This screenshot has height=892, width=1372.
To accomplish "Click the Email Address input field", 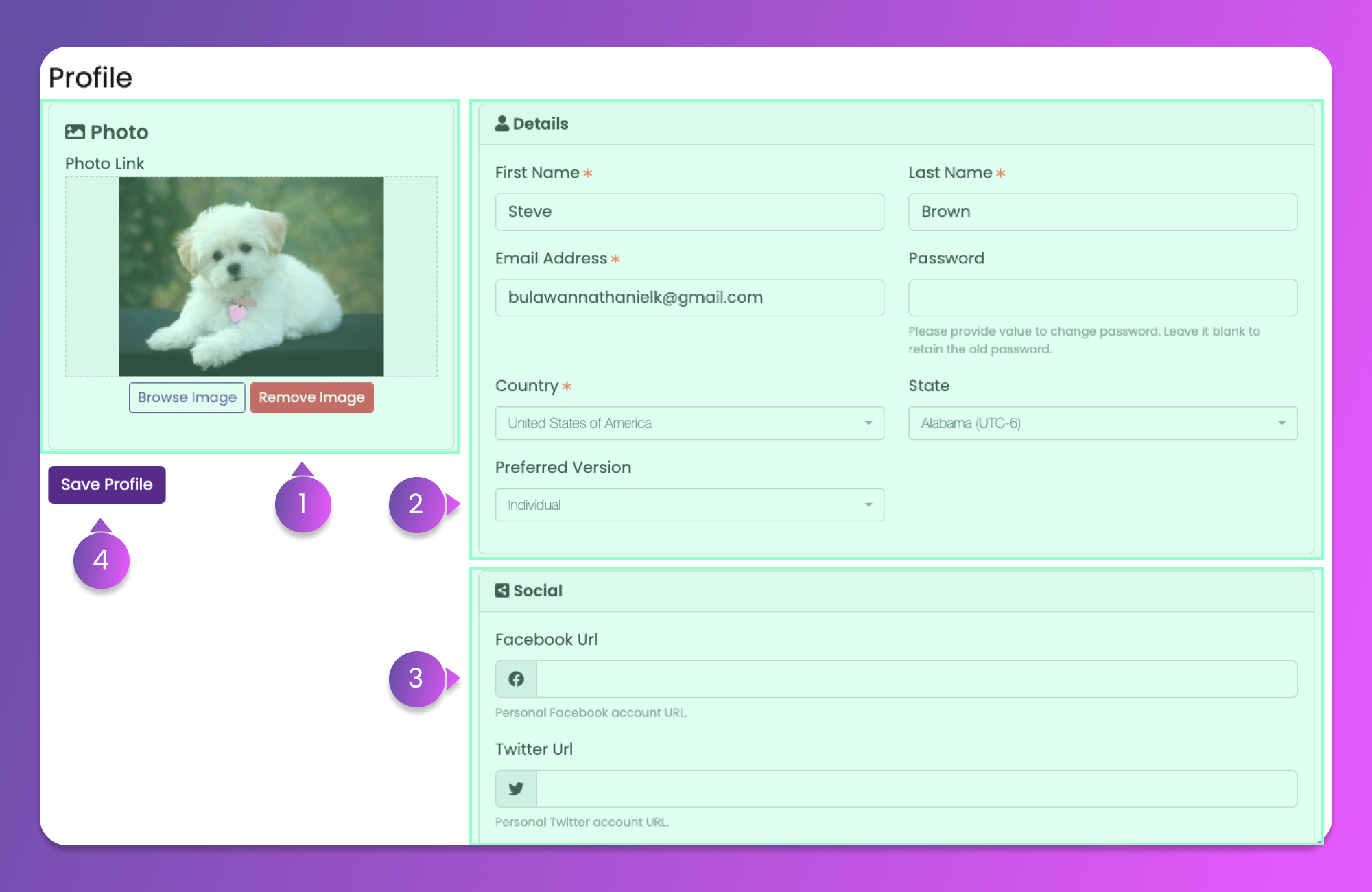I will pyautogui.click(x=689, y=297).
